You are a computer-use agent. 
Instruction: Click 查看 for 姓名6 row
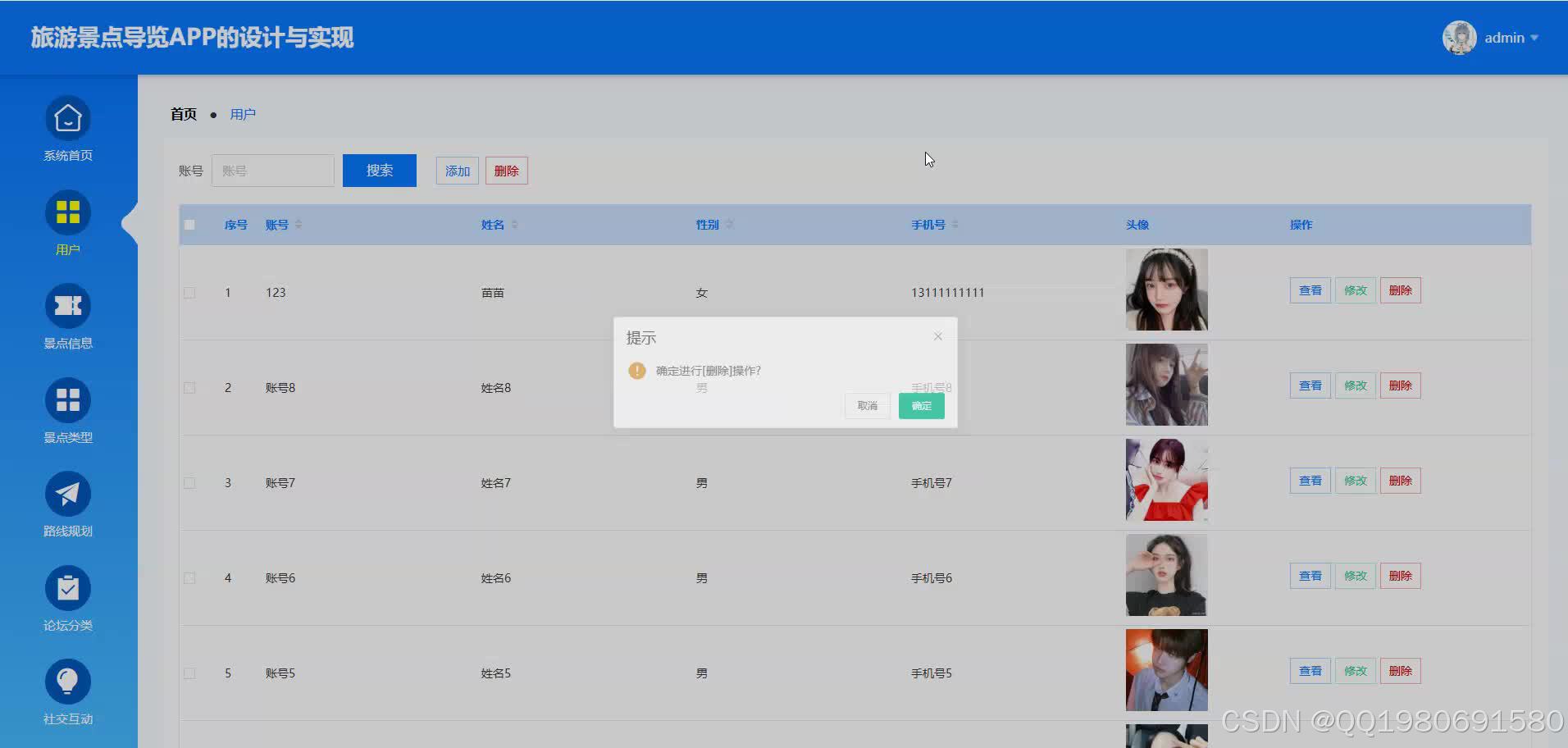tap(1310, 576)
